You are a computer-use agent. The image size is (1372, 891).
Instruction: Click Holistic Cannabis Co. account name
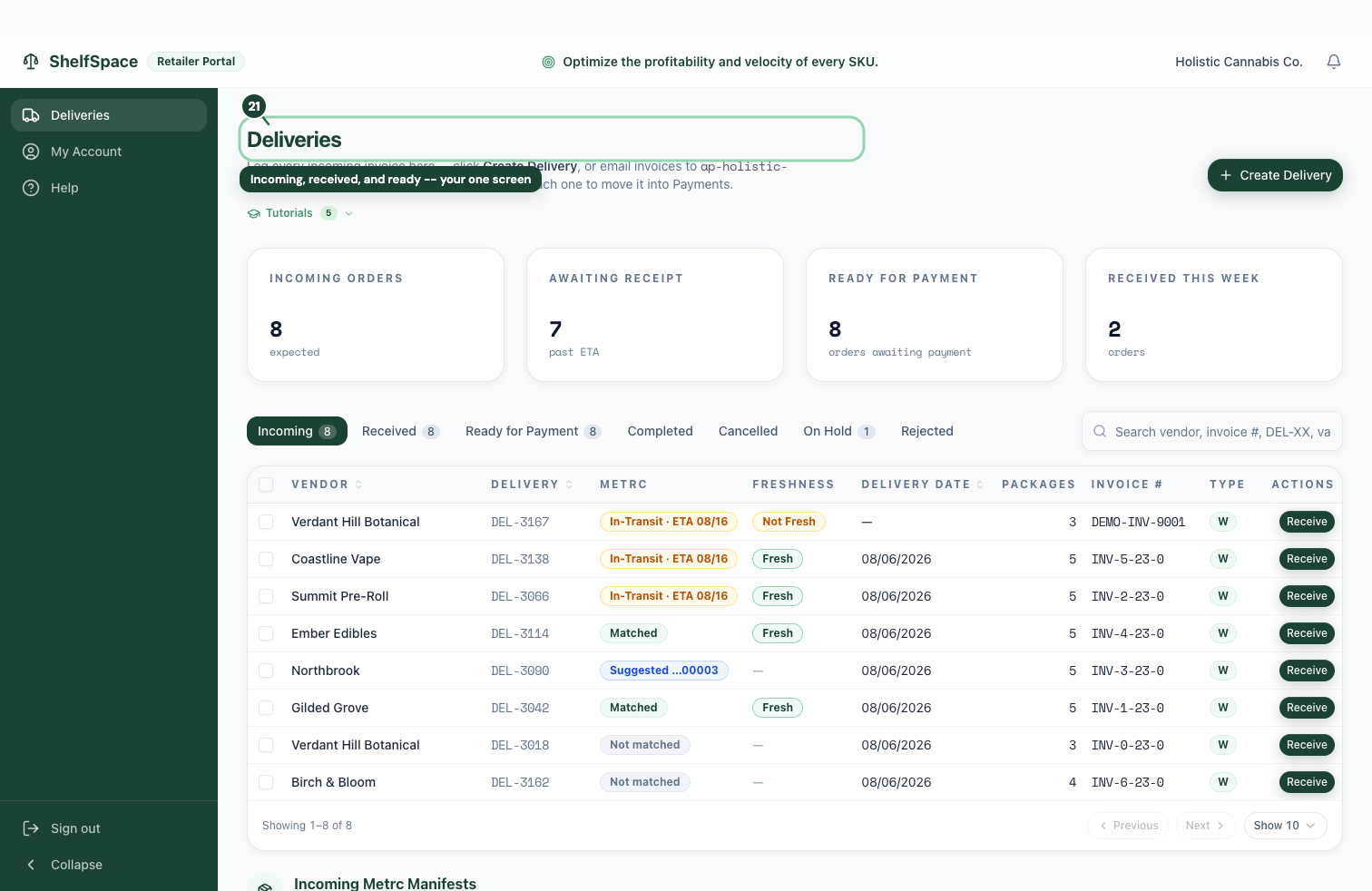click(1239, 62)
